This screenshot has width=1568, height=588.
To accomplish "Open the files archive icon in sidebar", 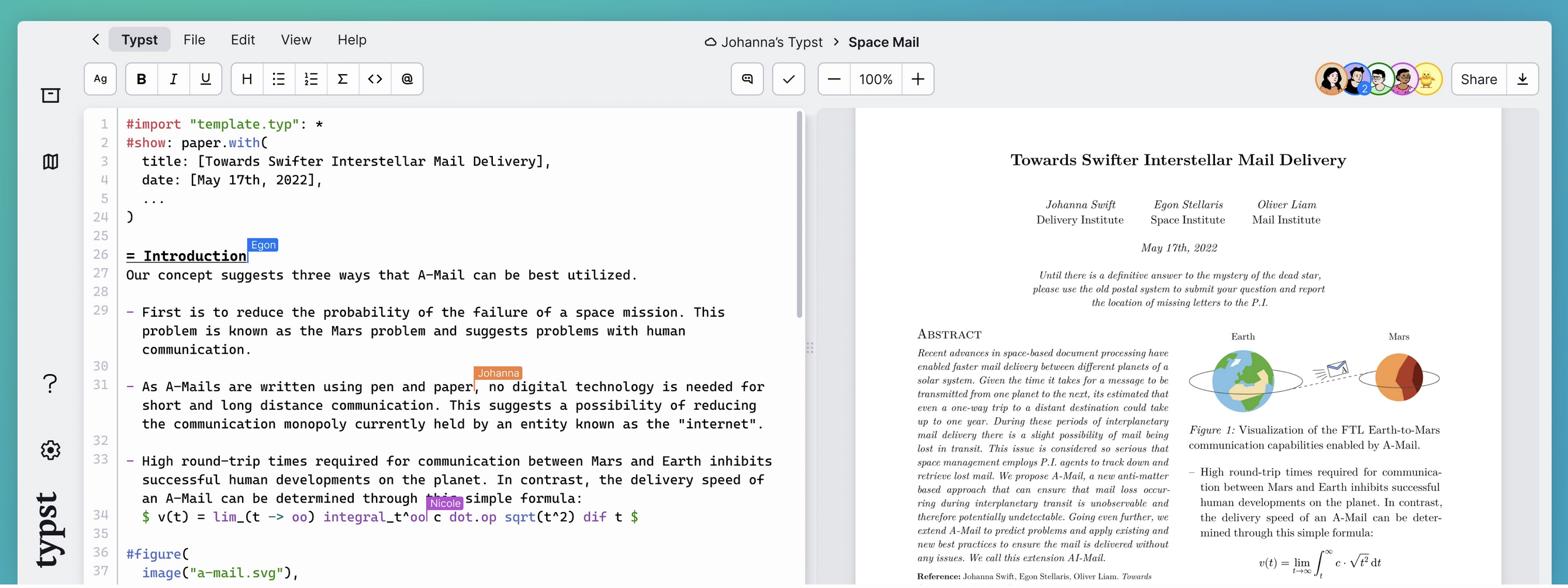I will (50, 95).
